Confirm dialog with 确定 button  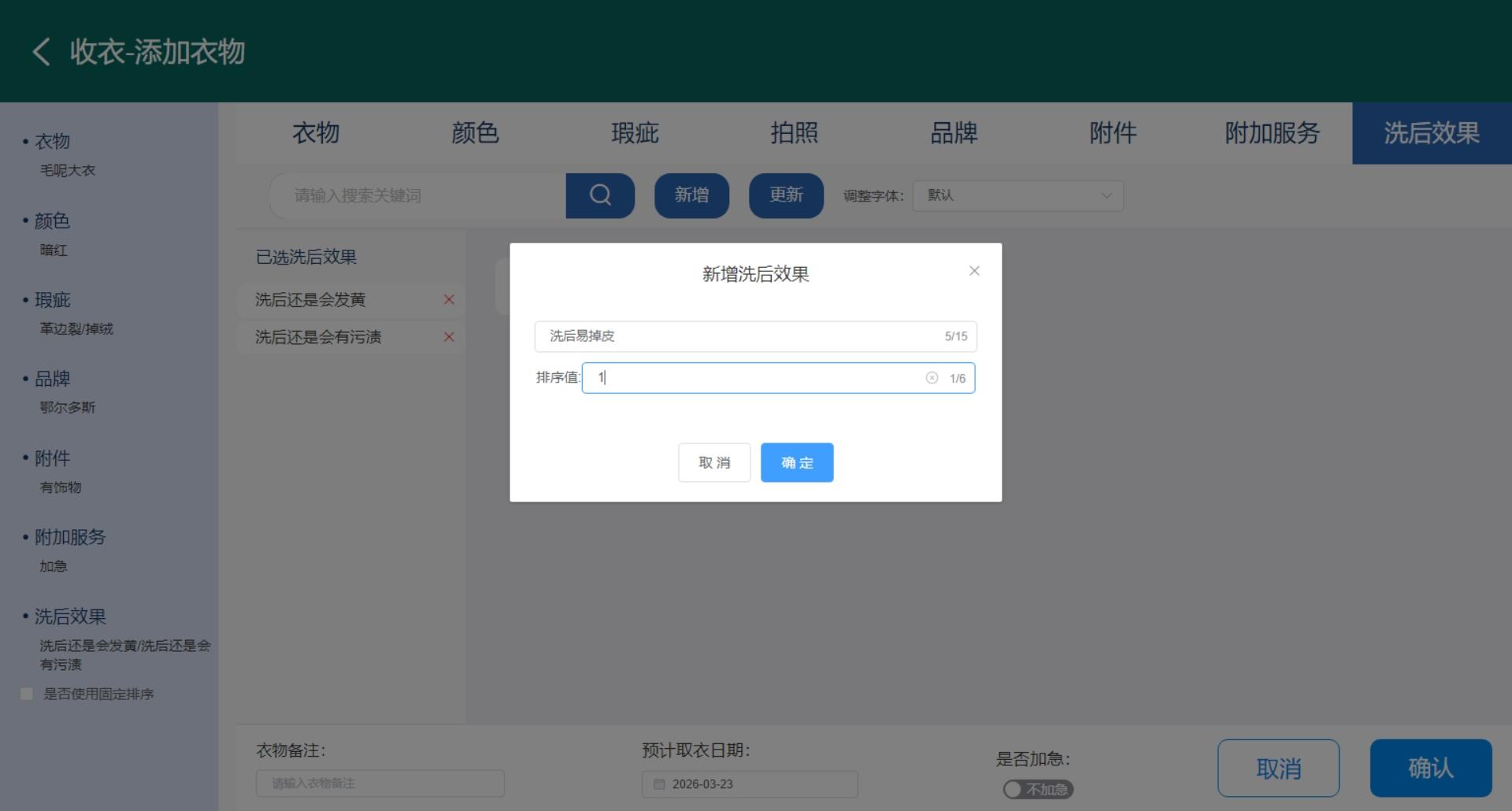pyautogui.click(x=797, y=463)
